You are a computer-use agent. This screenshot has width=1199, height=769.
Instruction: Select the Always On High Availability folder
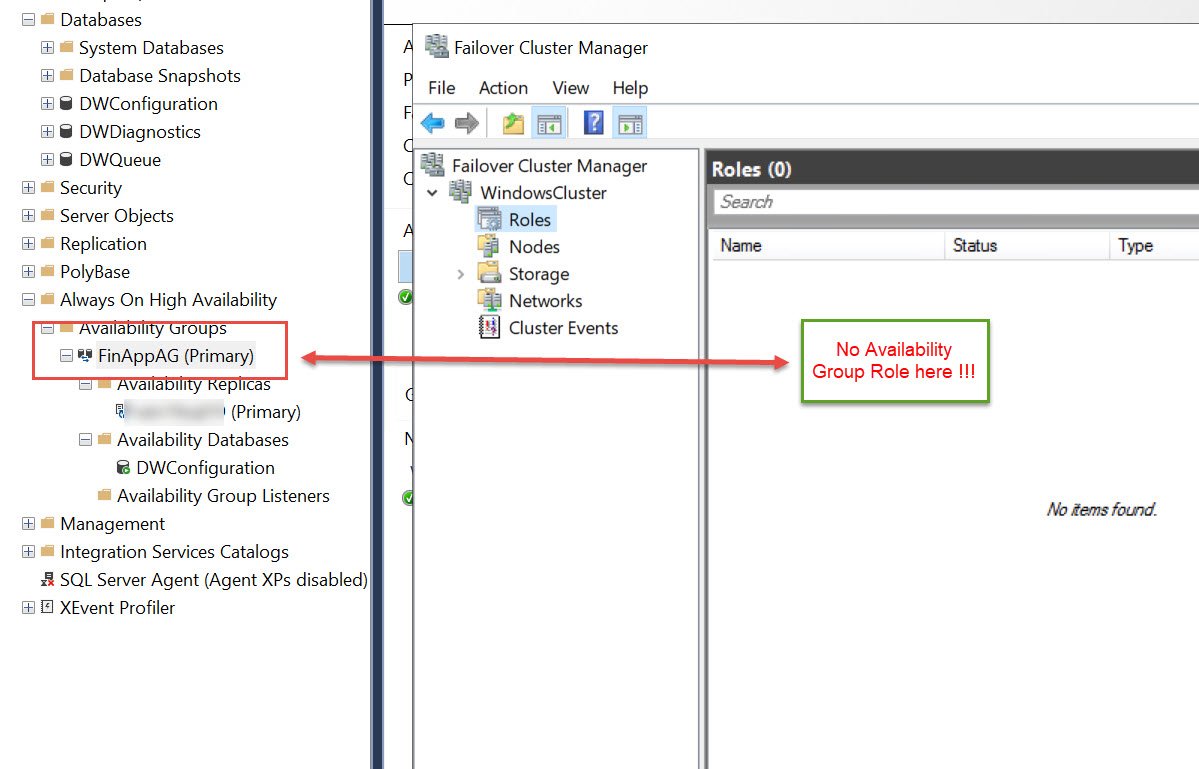coord(168,300)
